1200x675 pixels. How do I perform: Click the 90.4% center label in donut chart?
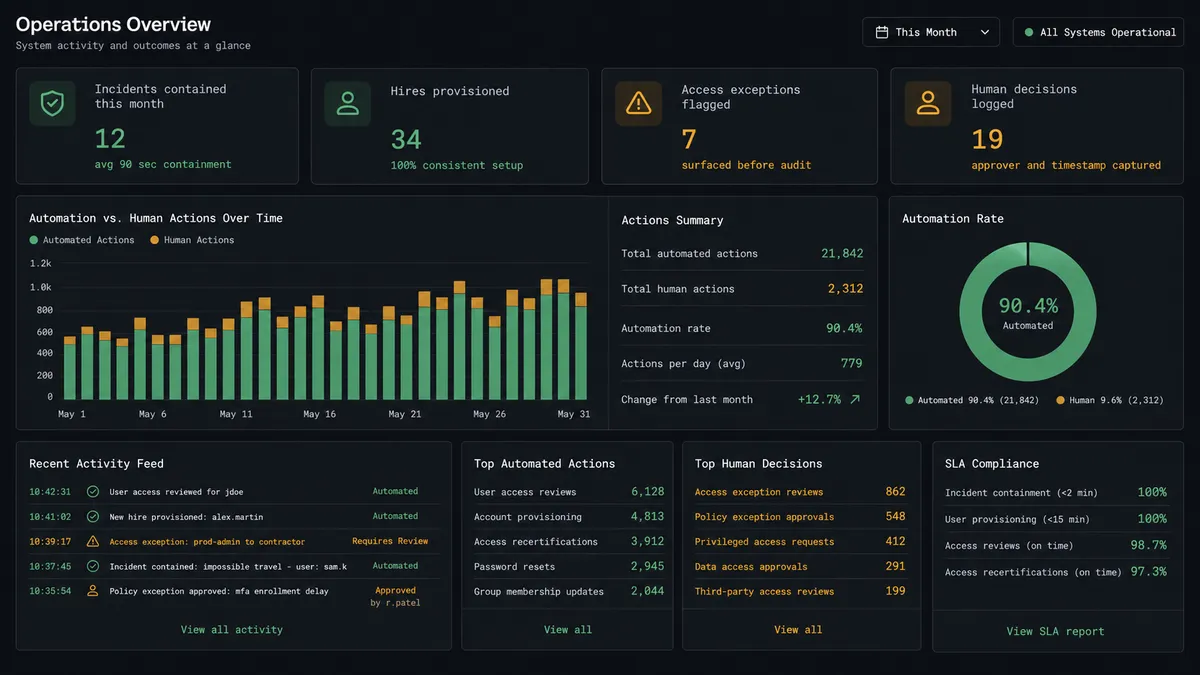(1028, 306)
